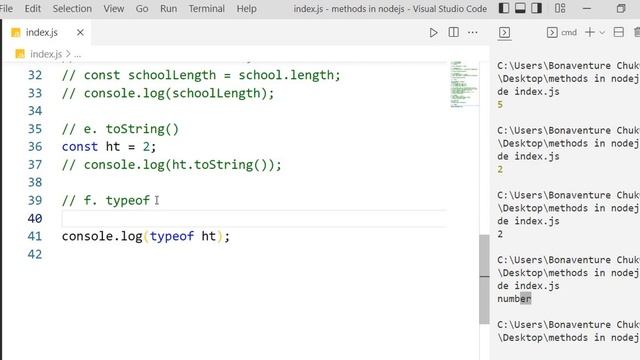Run the code with the play icon
640x360 pixels.
point(433,33)
